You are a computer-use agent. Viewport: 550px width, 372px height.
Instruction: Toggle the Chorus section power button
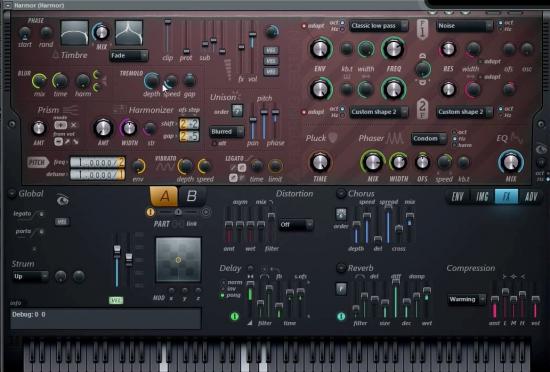[341, 194]
